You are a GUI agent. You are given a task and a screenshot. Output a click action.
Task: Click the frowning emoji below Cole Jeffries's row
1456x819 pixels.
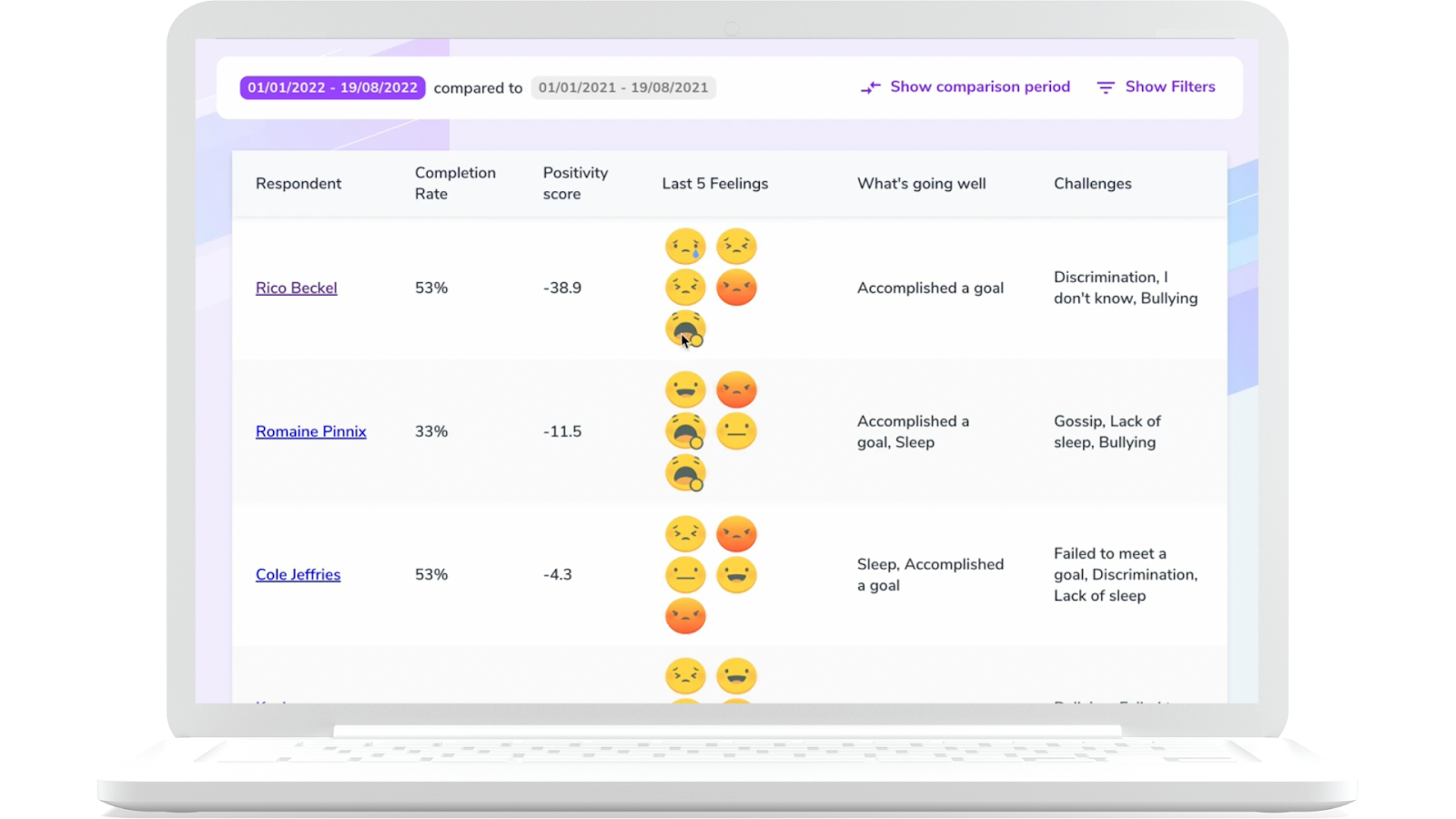[x=685, y=676]
